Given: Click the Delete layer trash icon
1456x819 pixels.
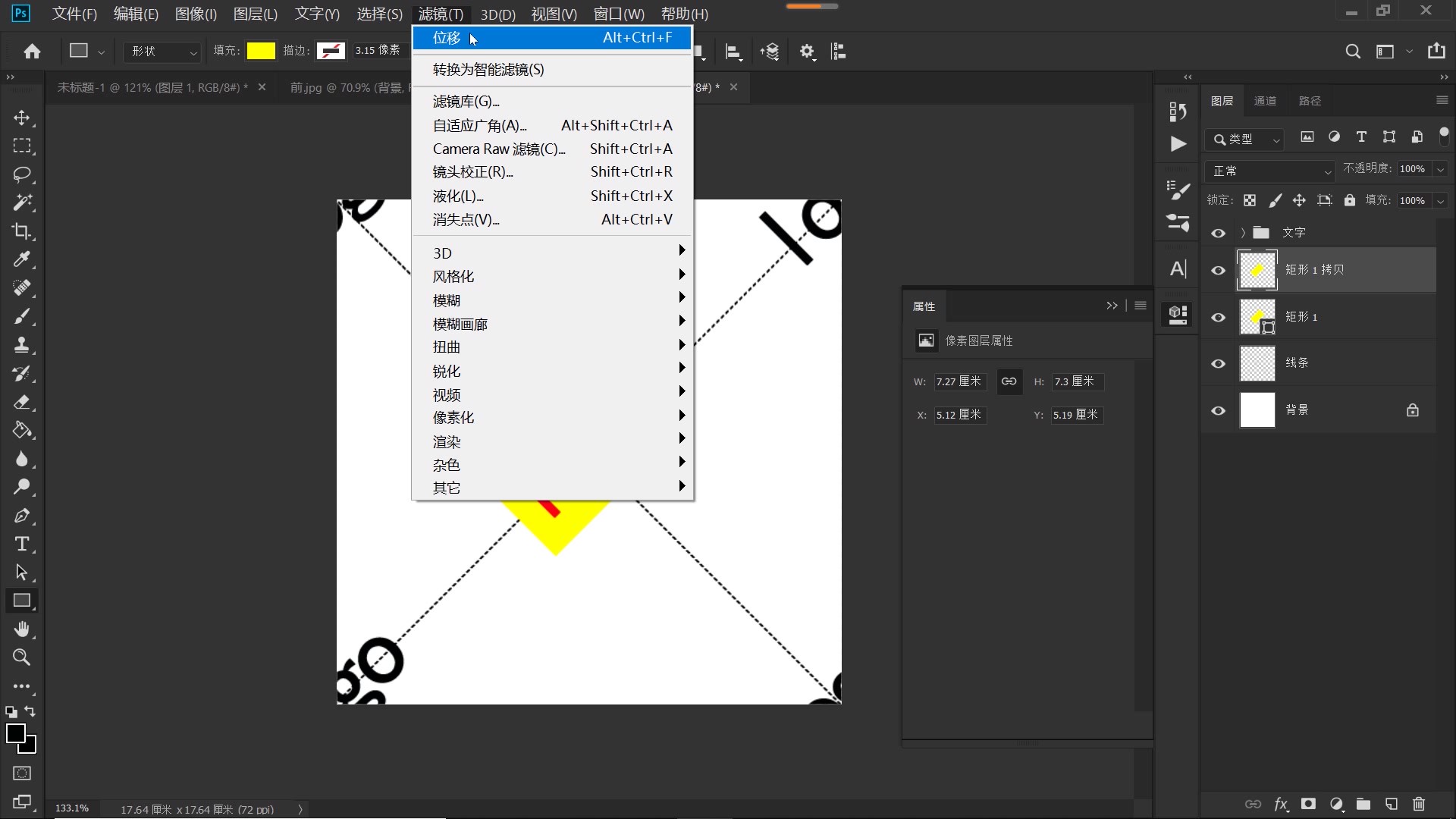Looking at the screenshot, I should (1419, 805).
